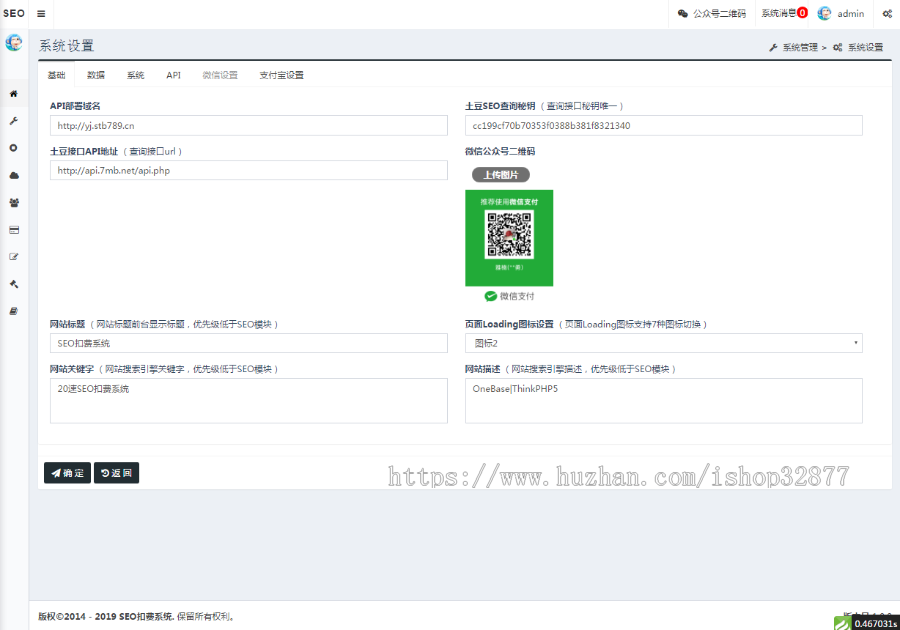The image size is (900, 630).
Task: Open the sidebar edit pencil icon
Action: [x=14, y=257]
